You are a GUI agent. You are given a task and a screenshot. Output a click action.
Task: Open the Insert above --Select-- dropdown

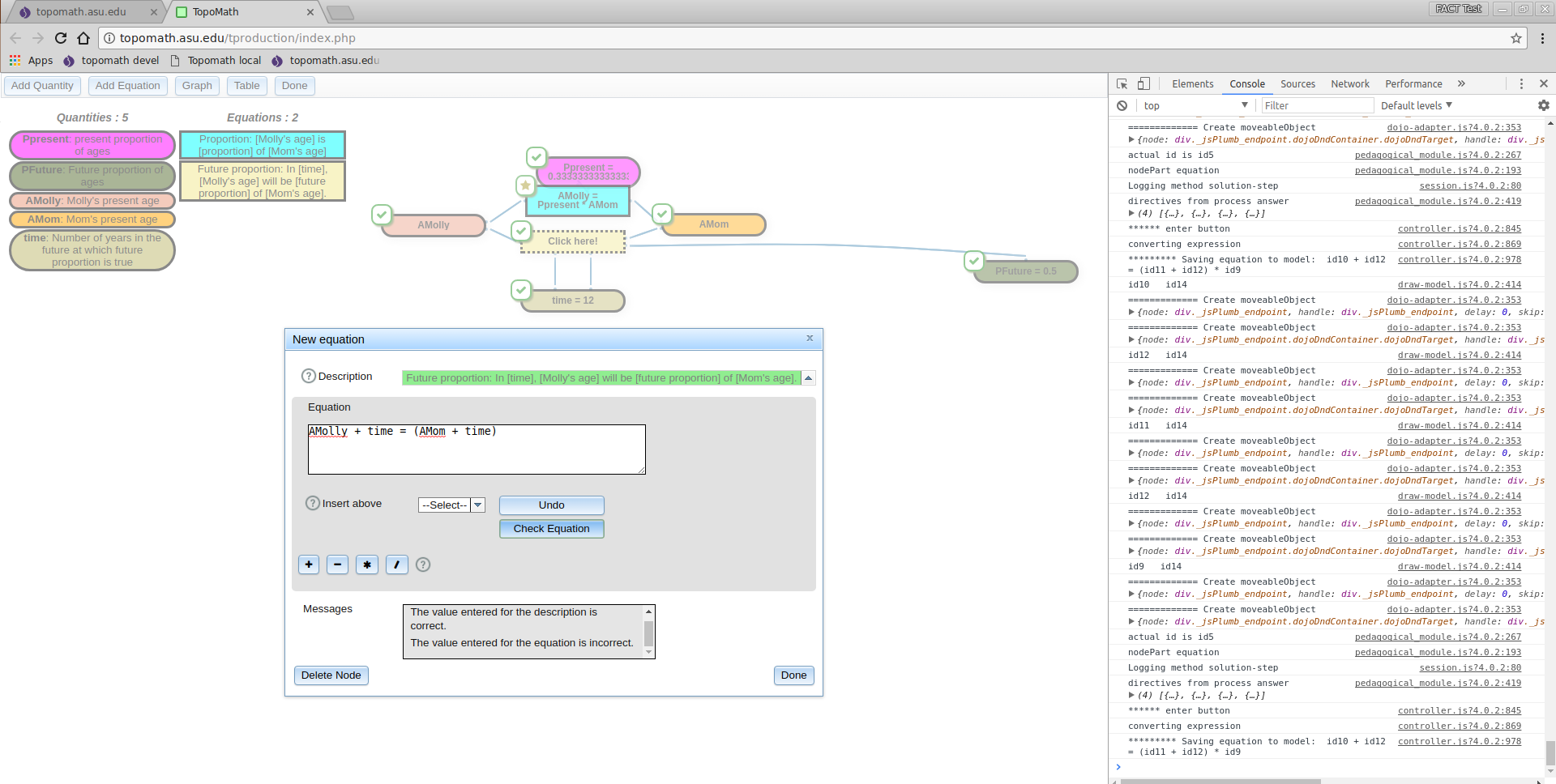point(451,505)
